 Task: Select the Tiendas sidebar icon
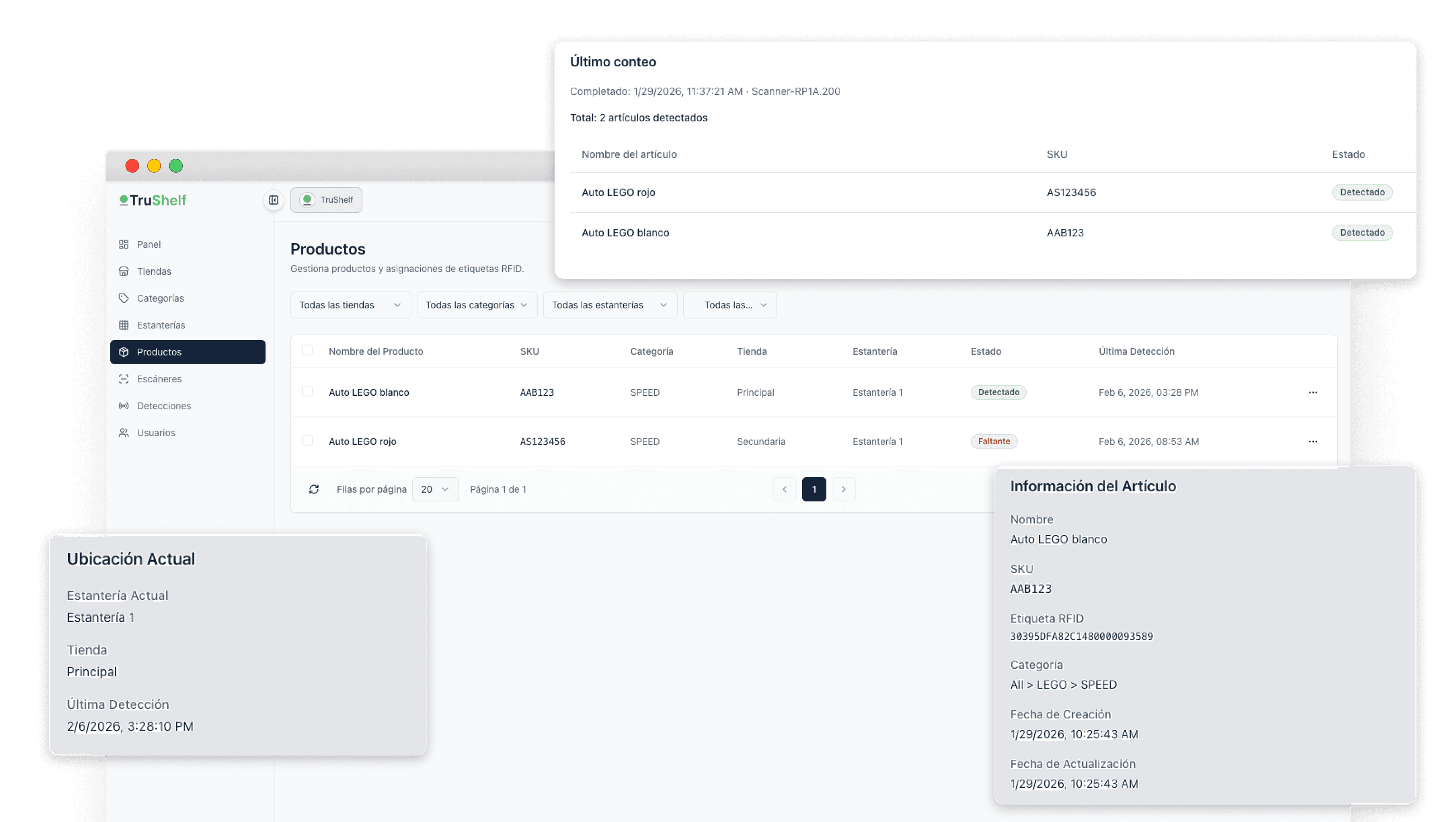pos(124,271)
